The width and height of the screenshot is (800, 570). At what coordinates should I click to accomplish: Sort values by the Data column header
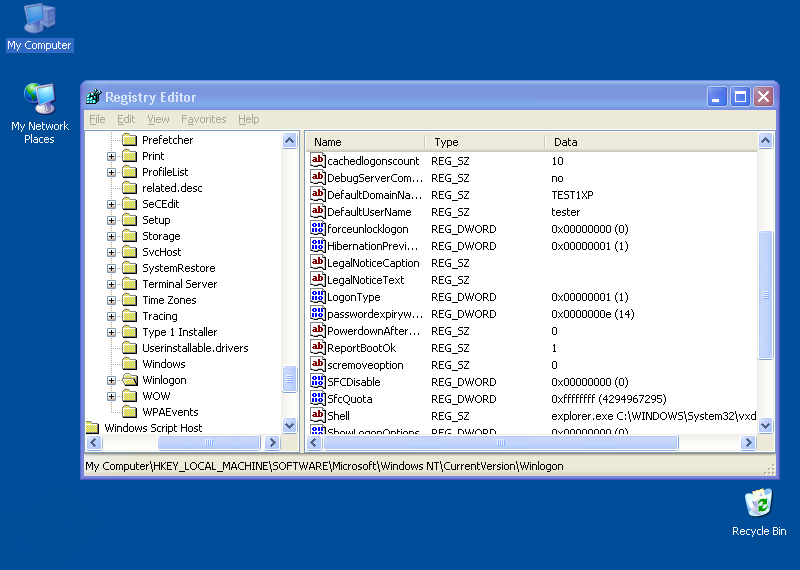tap(651, 142)
